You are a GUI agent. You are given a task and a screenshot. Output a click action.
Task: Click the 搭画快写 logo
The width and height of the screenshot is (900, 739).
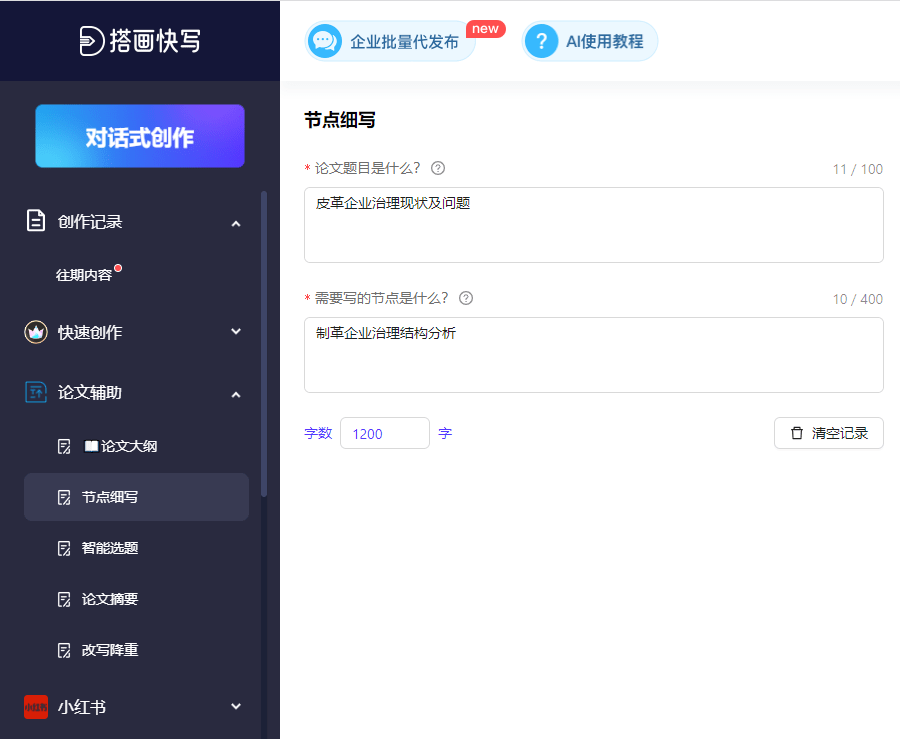[x=140, y=41]
